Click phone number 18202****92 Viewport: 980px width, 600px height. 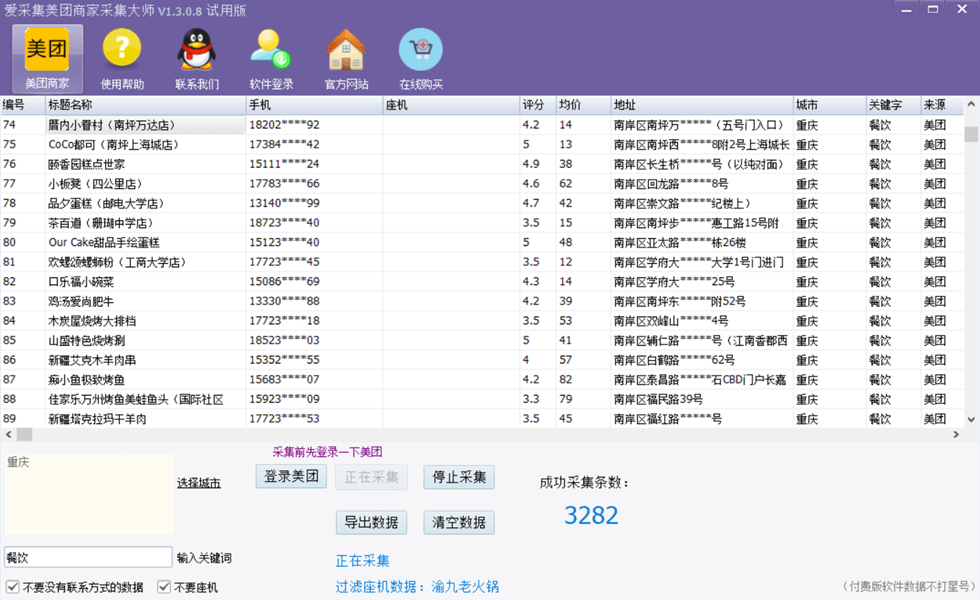tap(284, 125)
